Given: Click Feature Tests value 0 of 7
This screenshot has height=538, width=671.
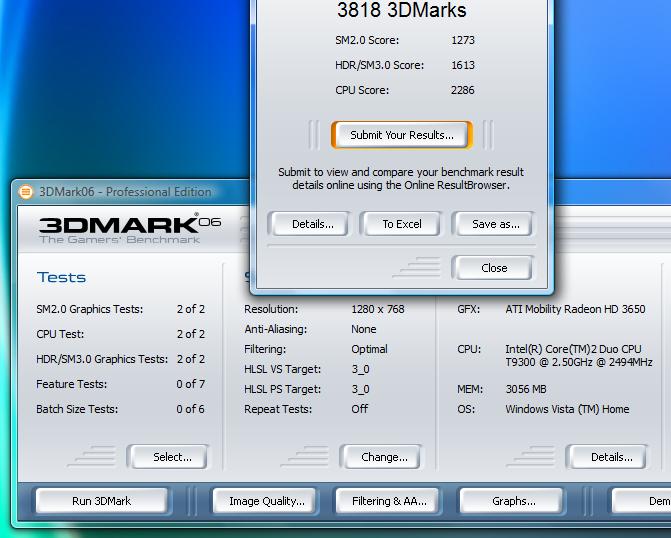Looking at the screenshot, I should pyautogui.click(x=190, y=384).
